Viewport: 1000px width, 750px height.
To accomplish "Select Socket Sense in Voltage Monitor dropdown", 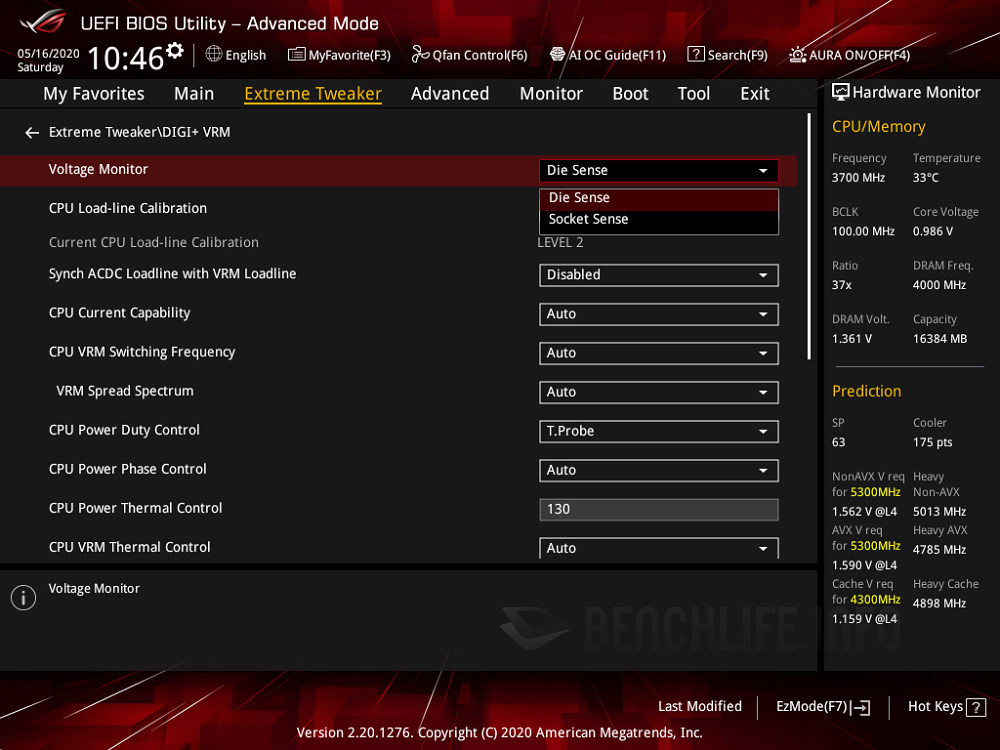I will click(x=587, y=219).
